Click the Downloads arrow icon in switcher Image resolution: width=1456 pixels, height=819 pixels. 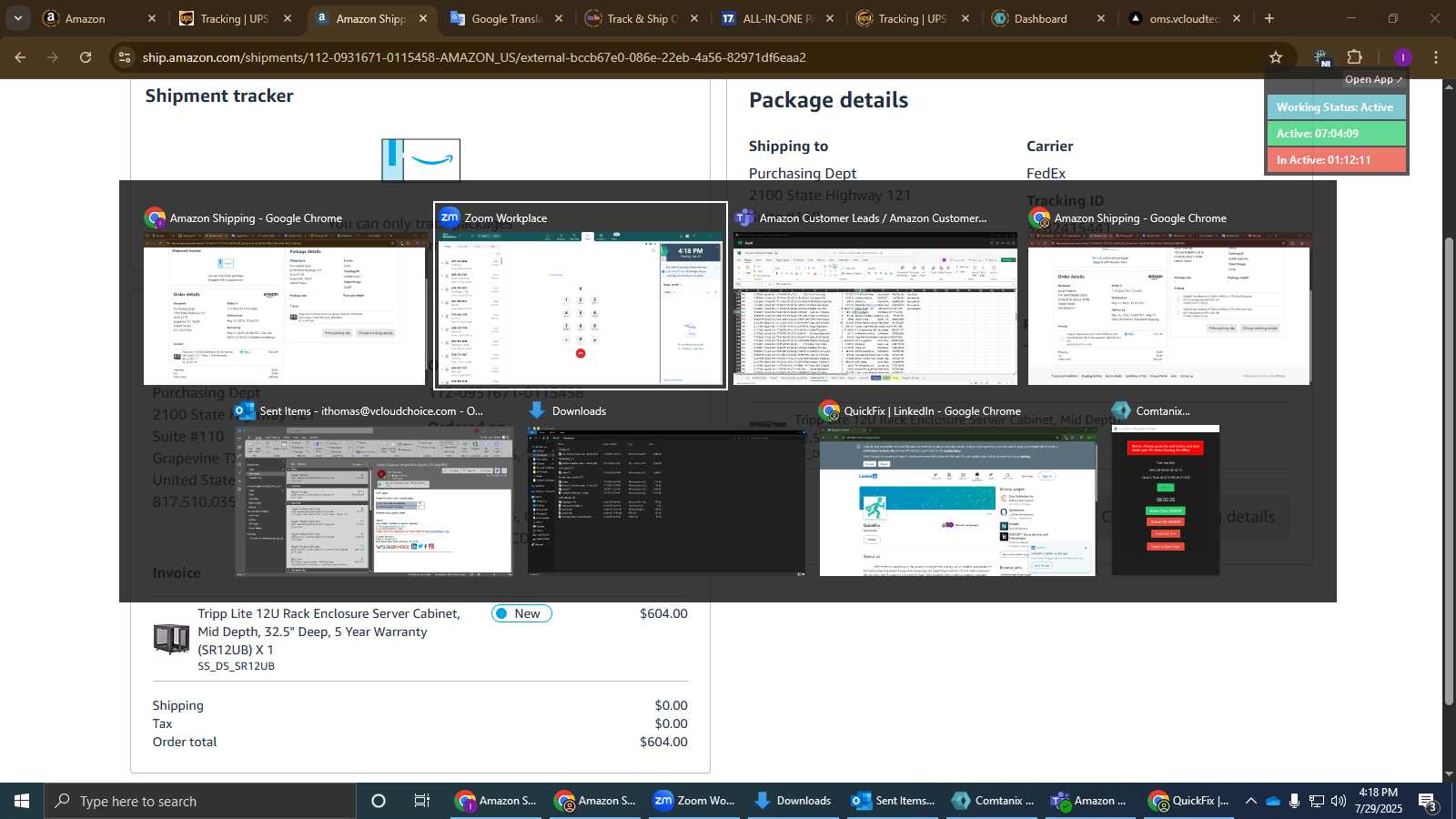[x=537, y=410]
